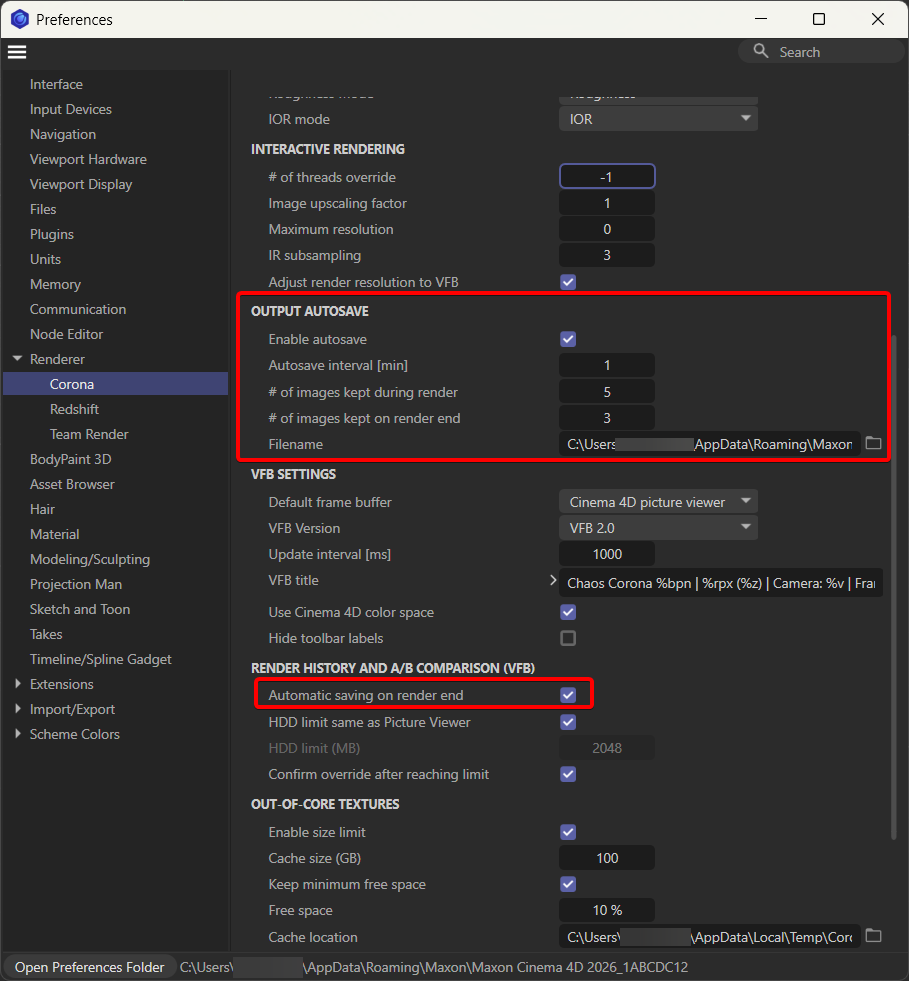Browse folder for autosave Filename
The image size is (909, 981).
pyautogui.click(x=873, y=444)
